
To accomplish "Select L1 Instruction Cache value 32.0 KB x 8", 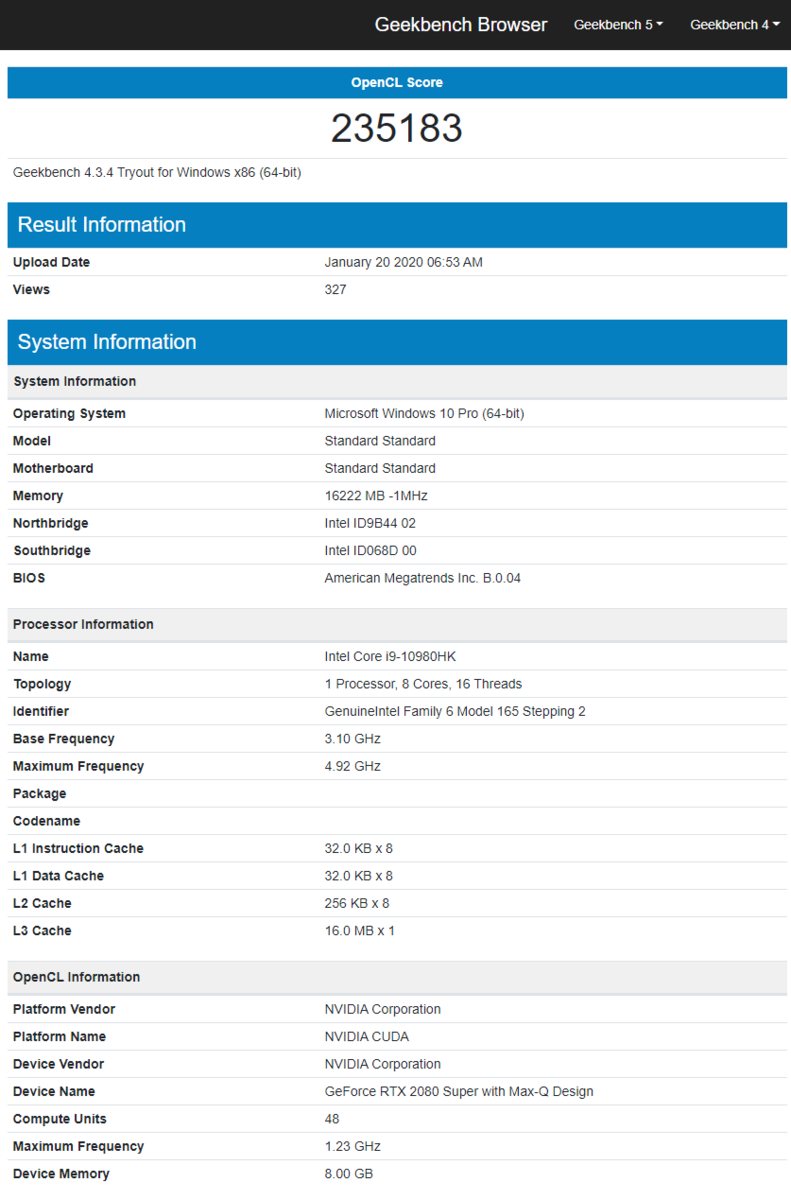I will coord(359,849).
